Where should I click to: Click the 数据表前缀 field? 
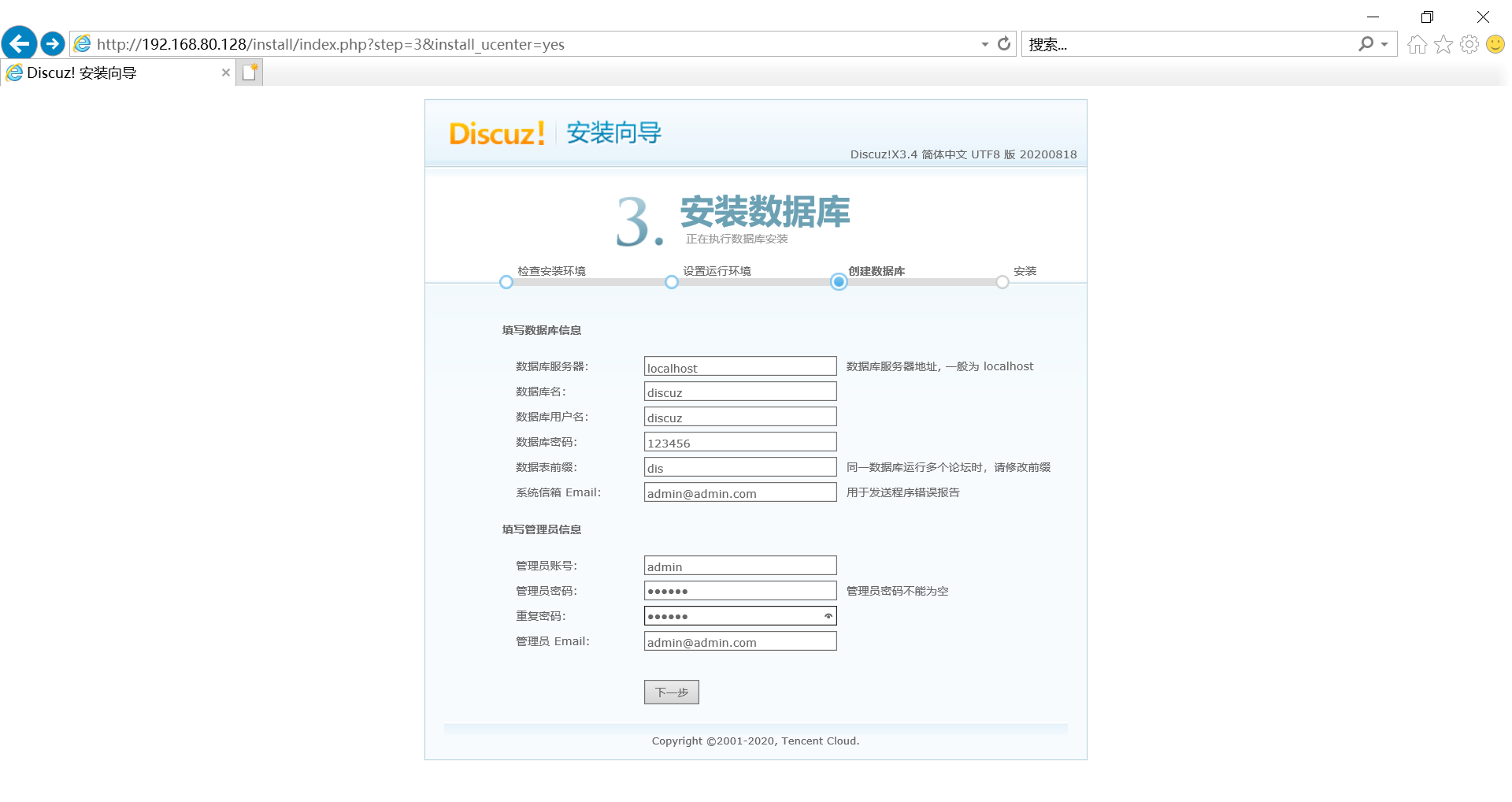click(x=740, y=467)
